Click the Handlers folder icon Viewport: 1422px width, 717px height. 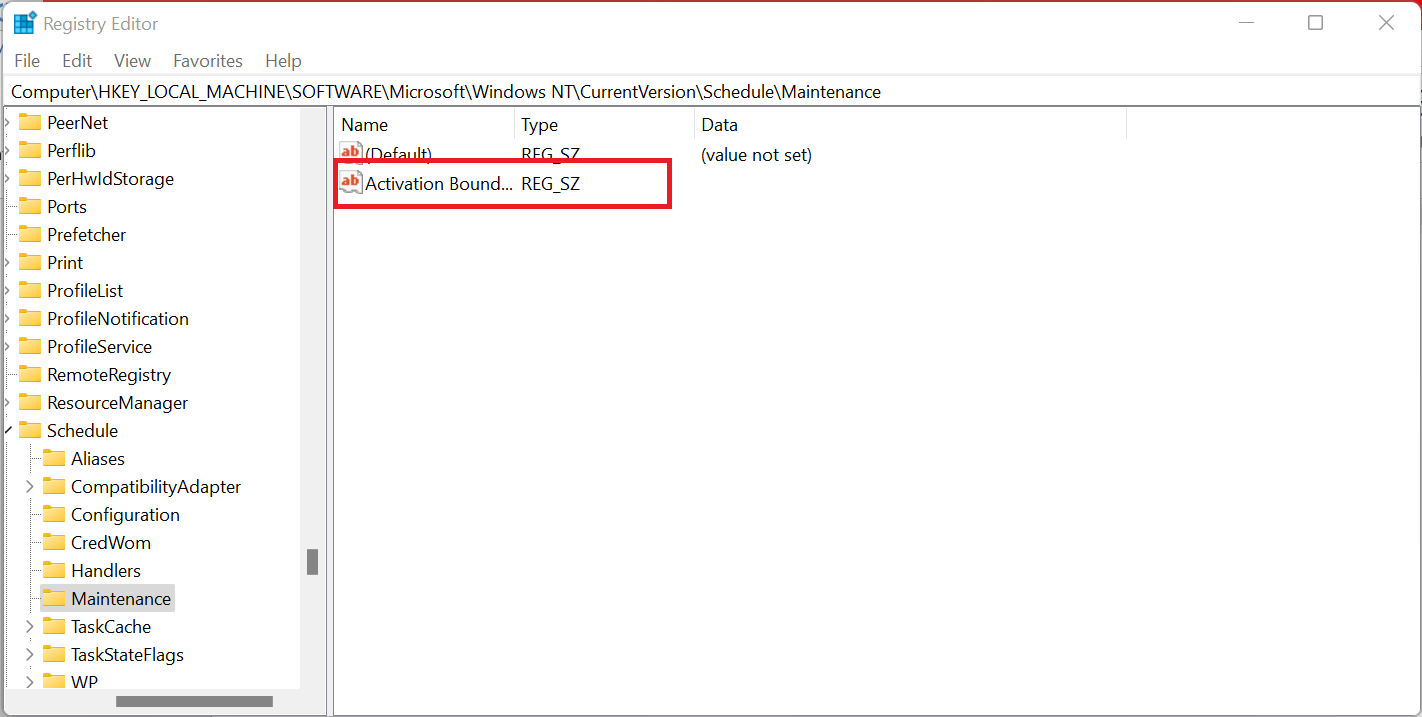pyautogui.click(x=54, y=571)
